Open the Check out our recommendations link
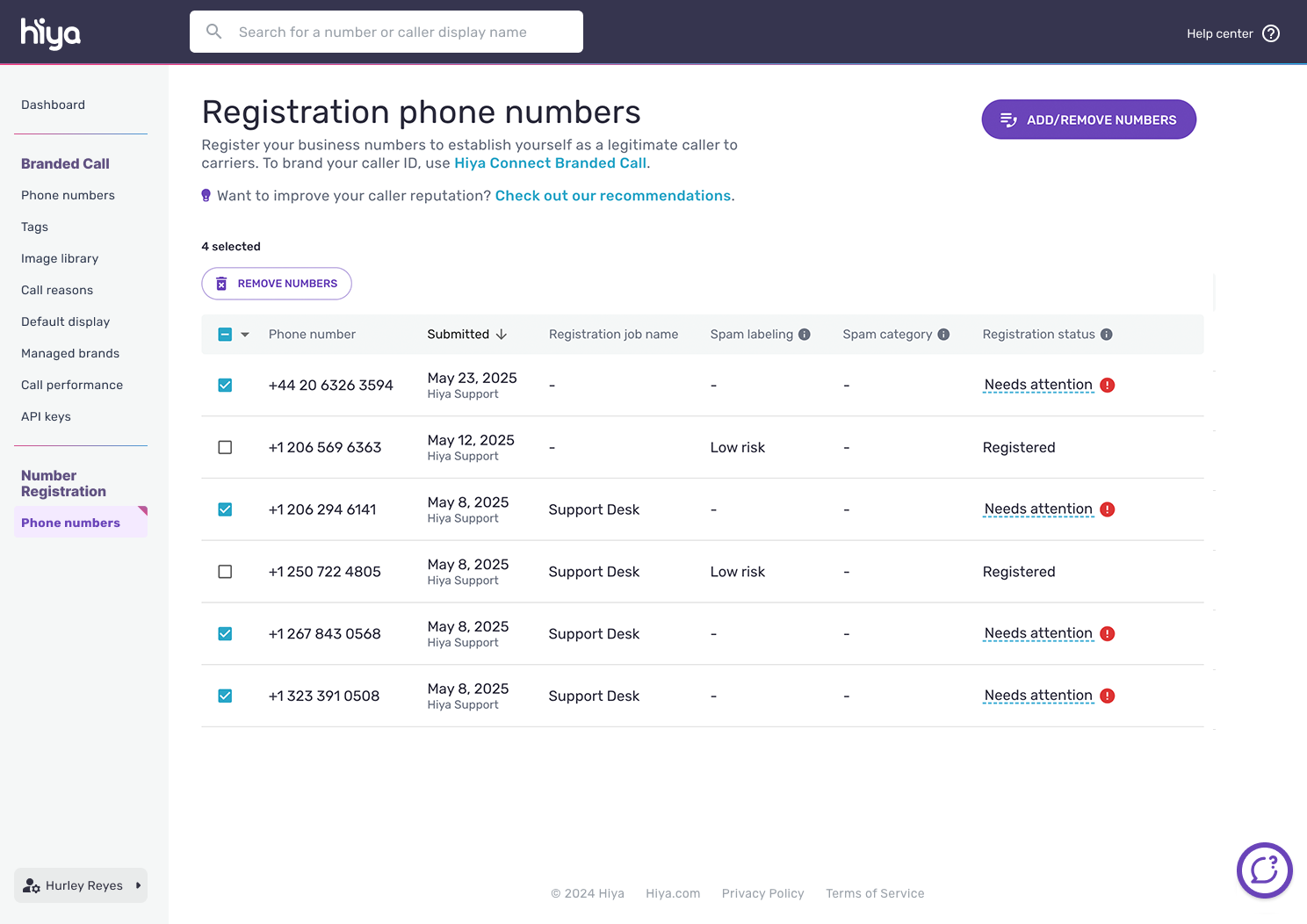This screenshot has height=924, width=1307. (x=612, y=195)
